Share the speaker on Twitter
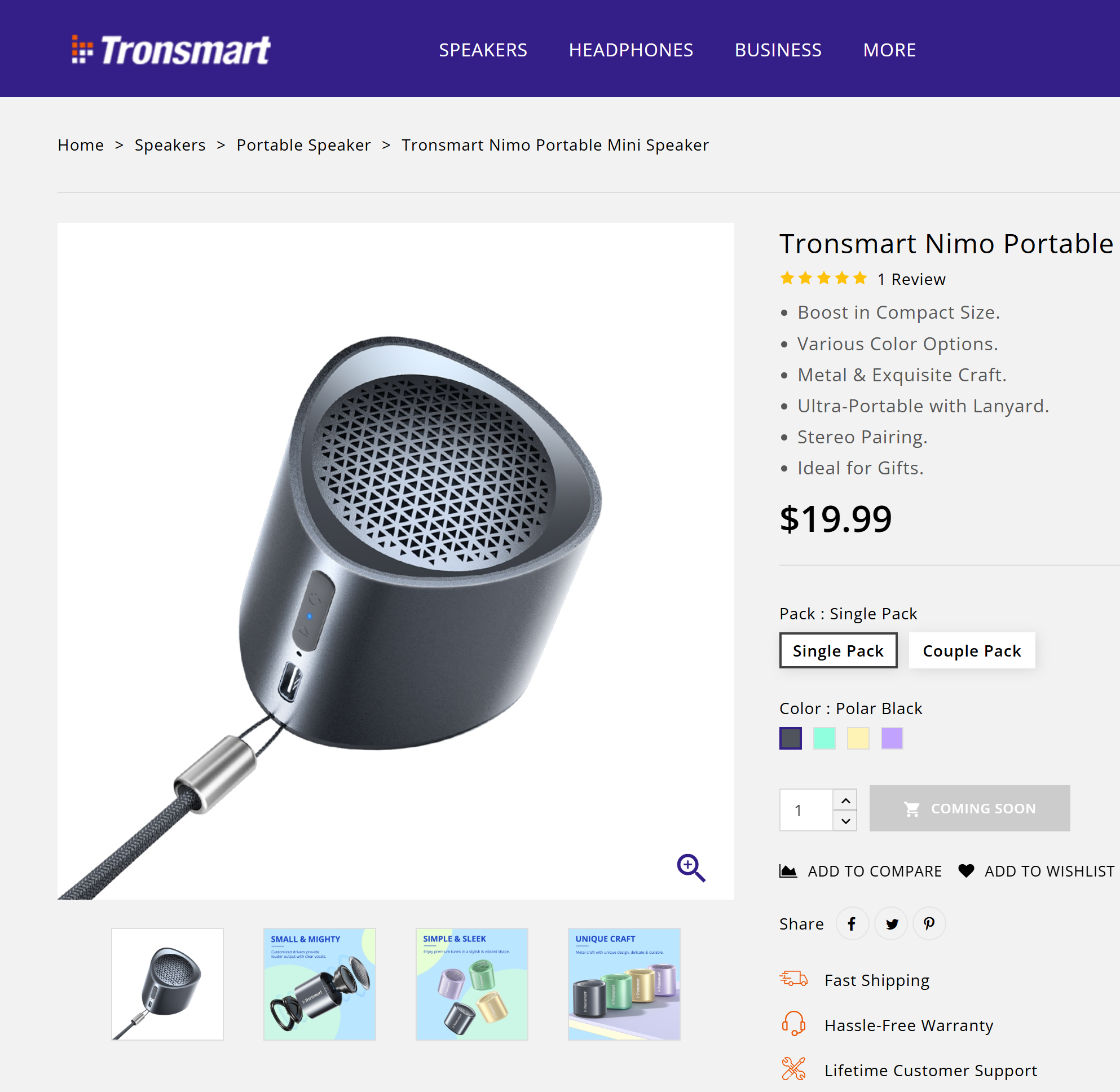Screen dimensions: 1120x1092 [x=891, y=923]
